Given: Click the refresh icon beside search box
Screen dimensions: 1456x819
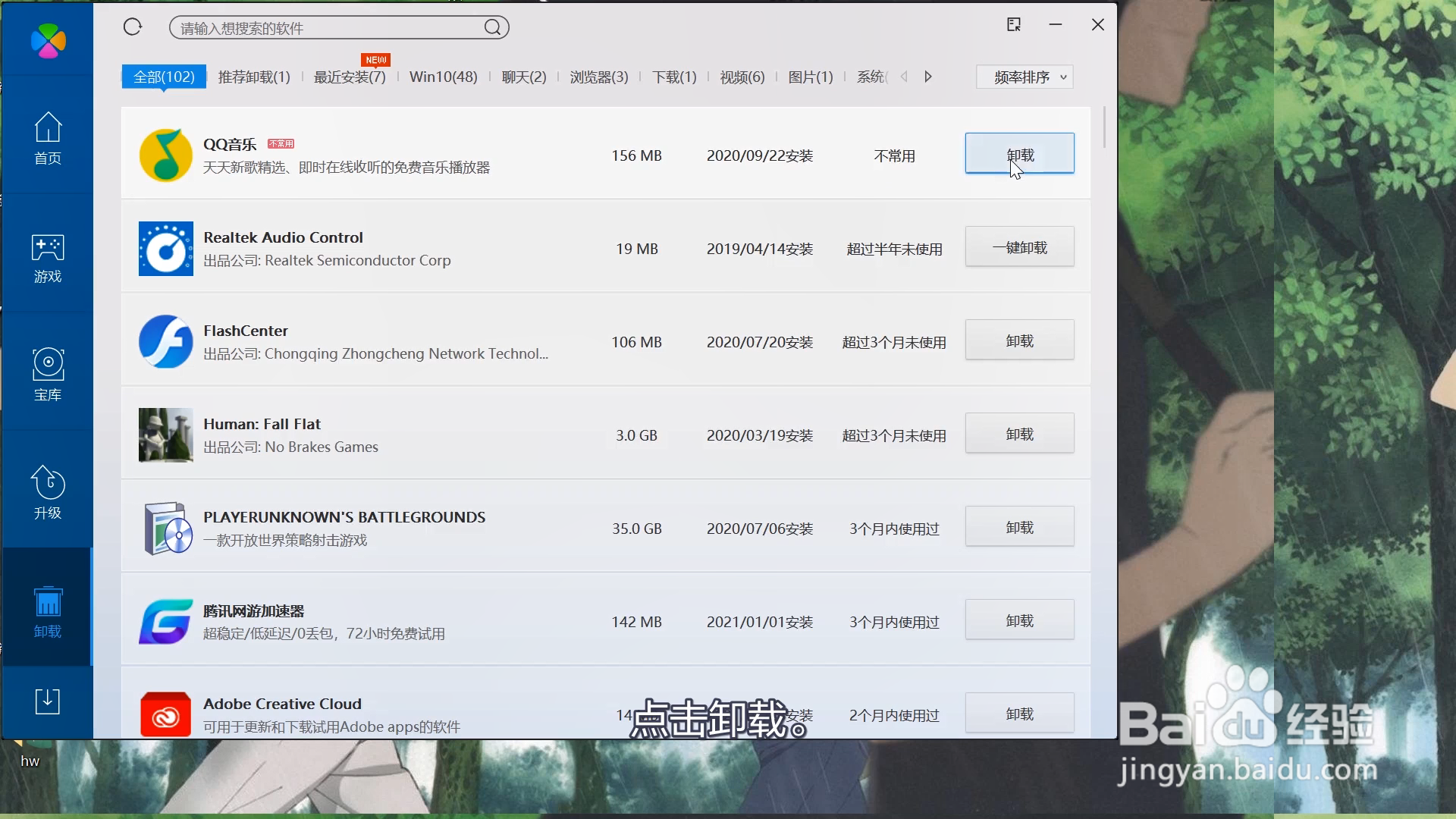Looking at the screenshot, I should click(133, 27).
